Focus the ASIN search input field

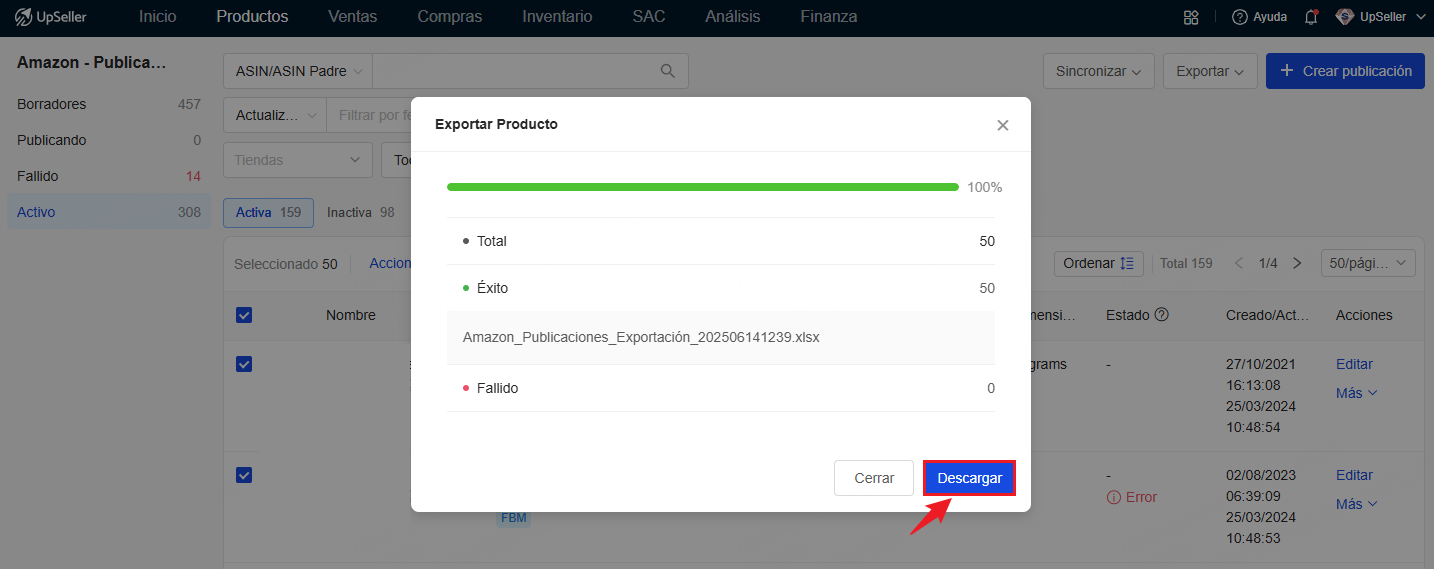(515, 71)
